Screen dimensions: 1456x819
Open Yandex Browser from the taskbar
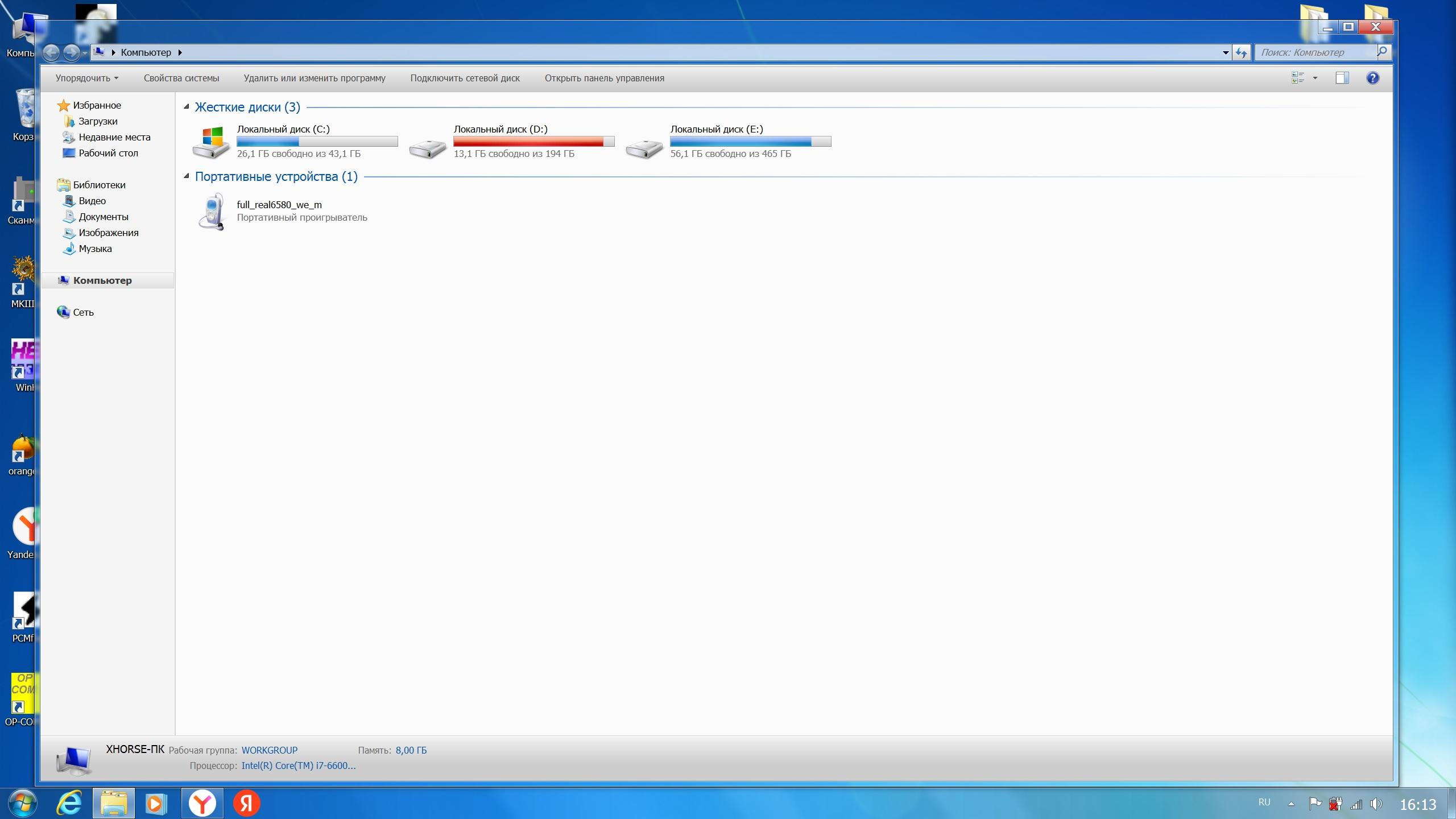click(202, 804)
